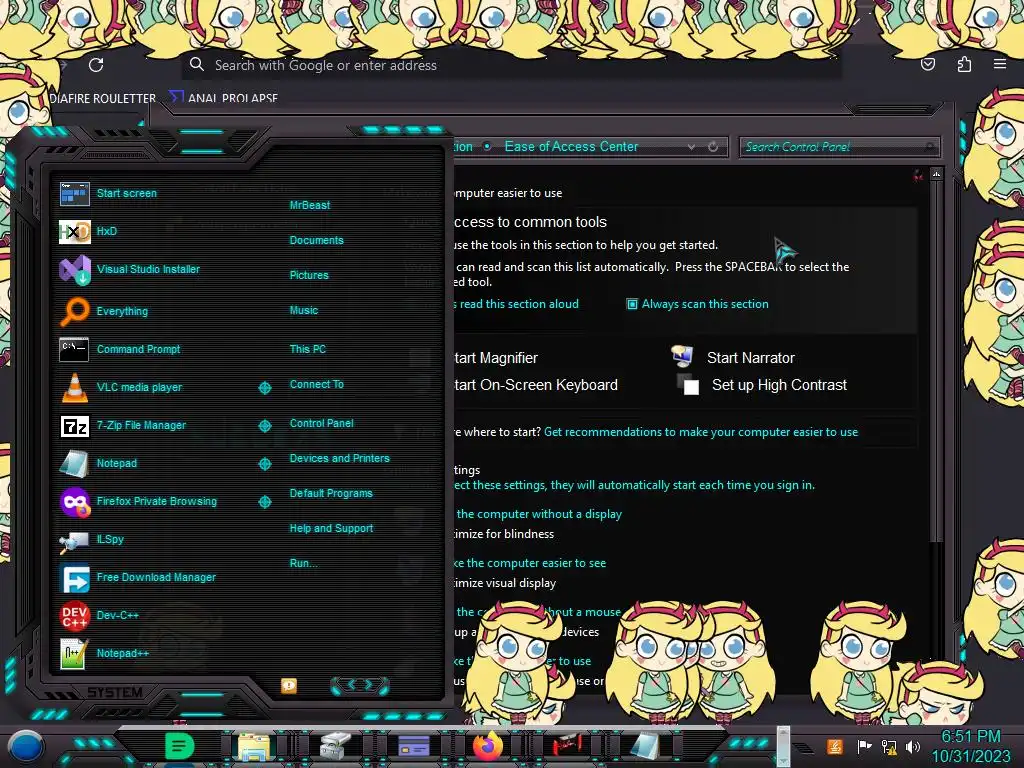Open Devices and Printers
1024x768 pixels.
pos(339,458)
